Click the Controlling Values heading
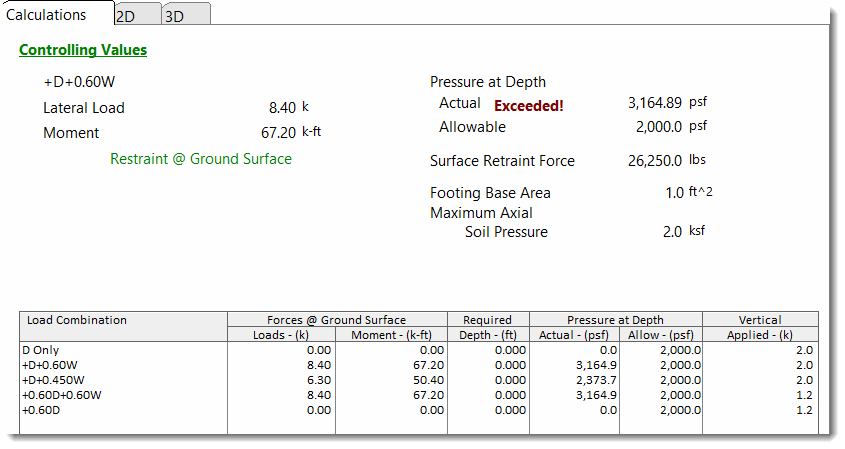 click(x=83, y=50)
